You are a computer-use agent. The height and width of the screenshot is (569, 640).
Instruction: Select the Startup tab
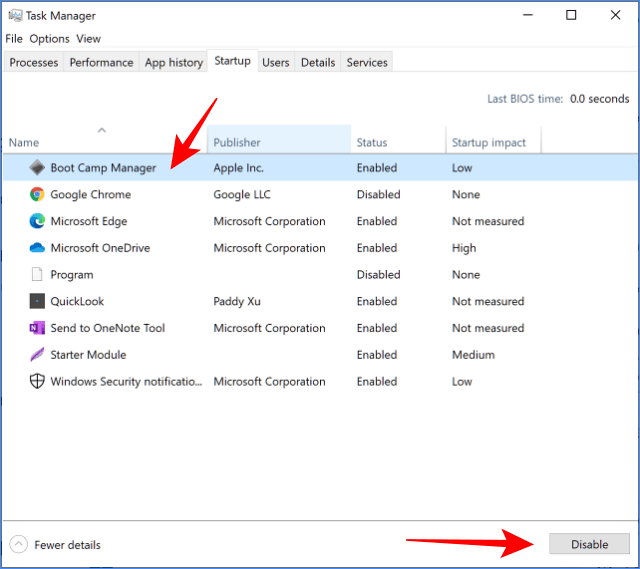[233, 61]
